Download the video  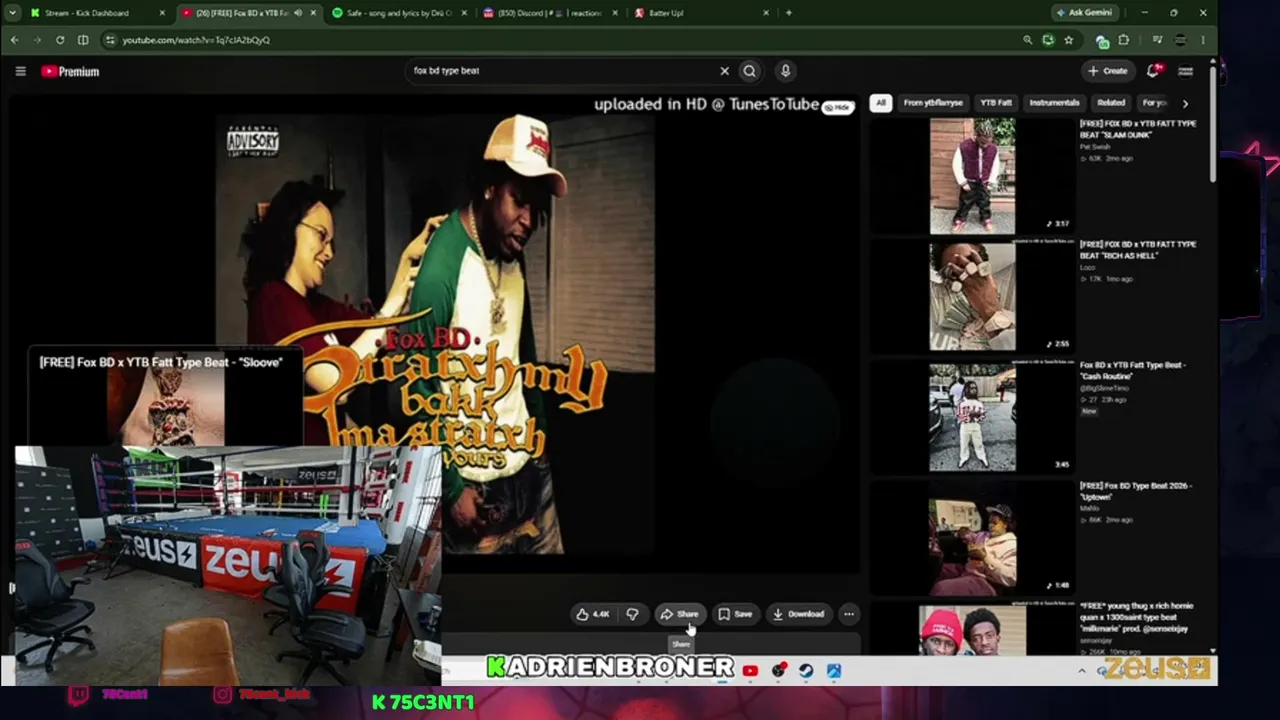pyautogui.click(x=799, y=614)
